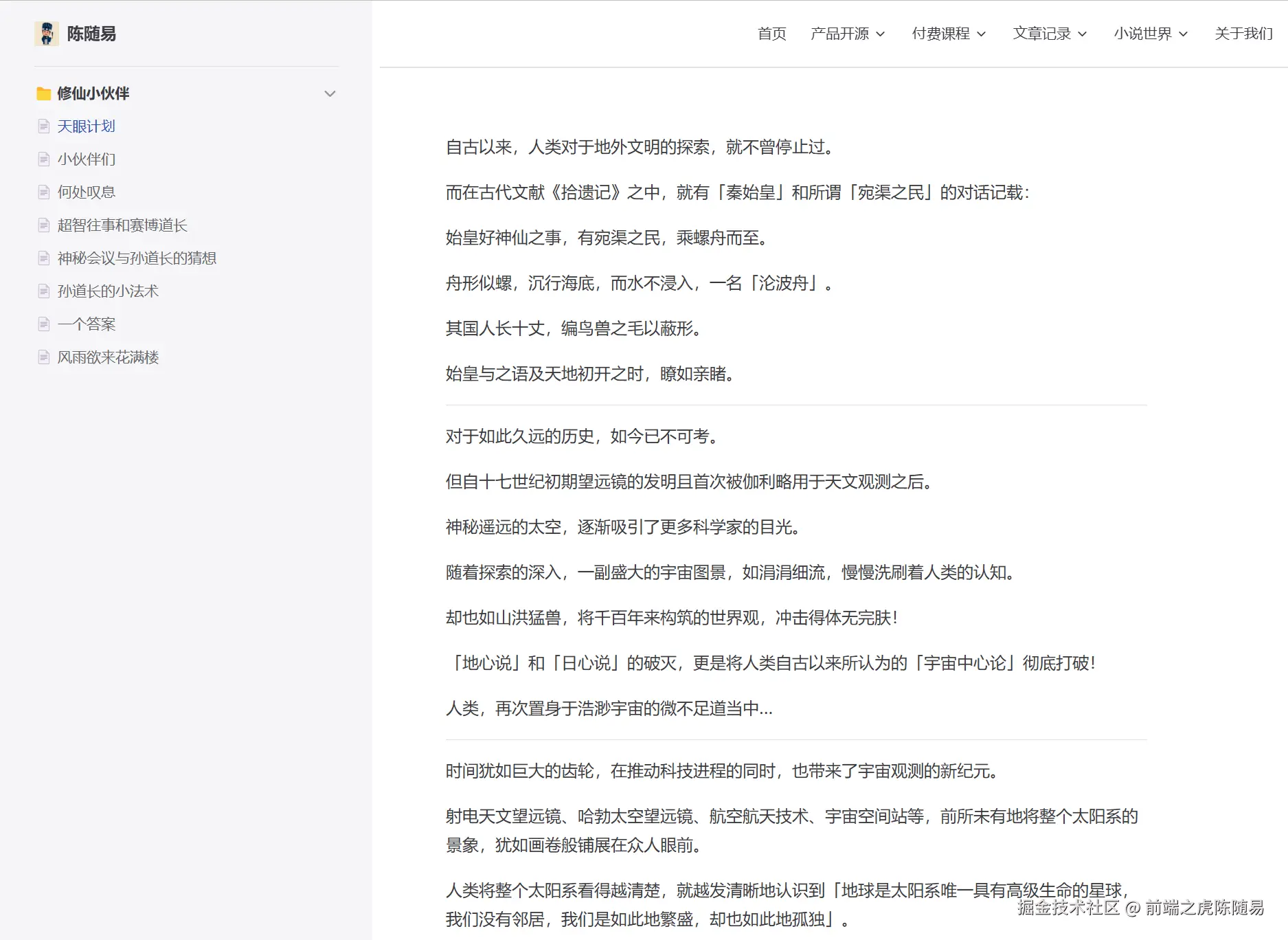Open the 小说世界 dropdown menu
Viewport: 1288px width, 940px height.
point(1144,34)
